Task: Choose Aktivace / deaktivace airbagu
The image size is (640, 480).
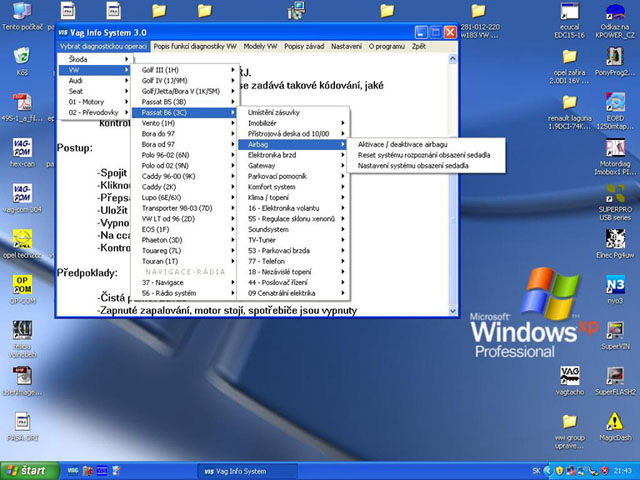Action: coord(426,144)
